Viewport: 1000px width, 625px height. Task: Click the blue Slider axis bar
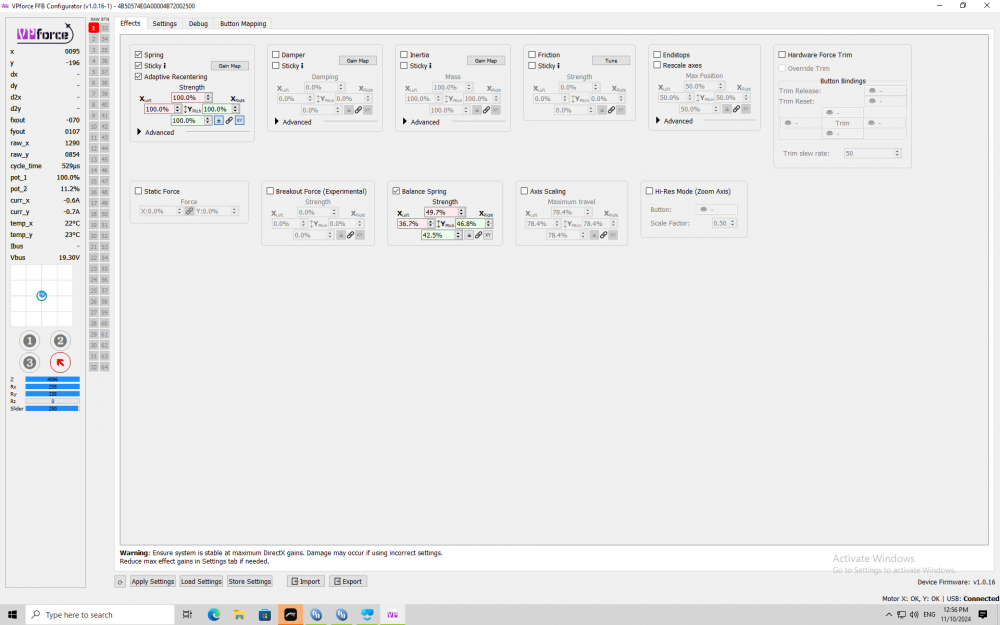pos(52,408)
